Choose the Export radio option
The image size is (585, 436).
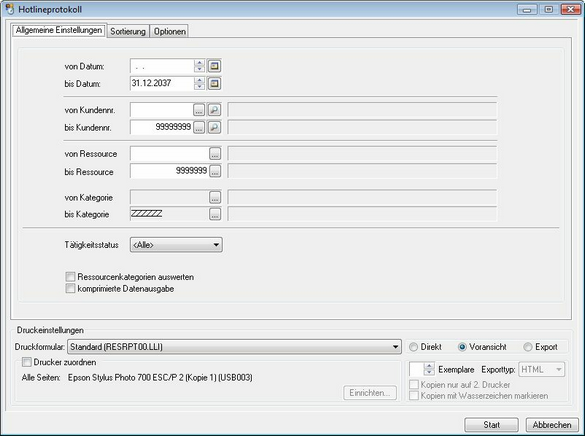tap(528, 347)
